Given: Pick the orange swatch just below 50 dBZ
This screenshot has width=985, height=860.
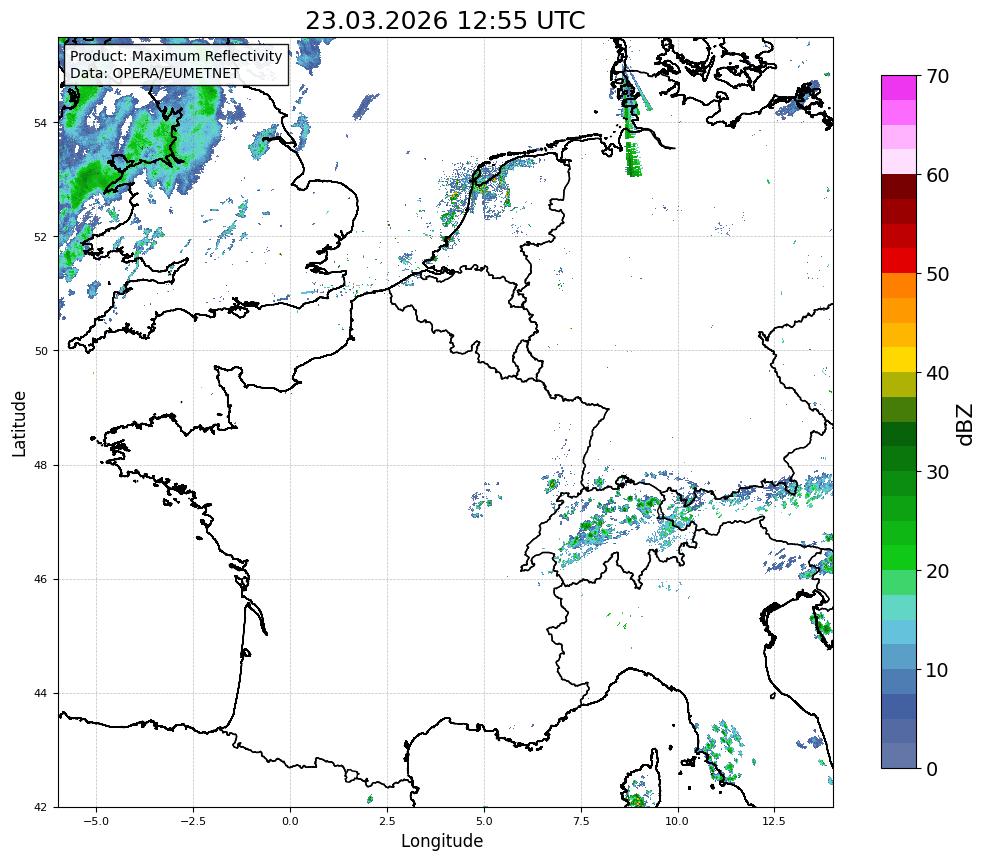Looking at the screenshot, I should (899, 286).
